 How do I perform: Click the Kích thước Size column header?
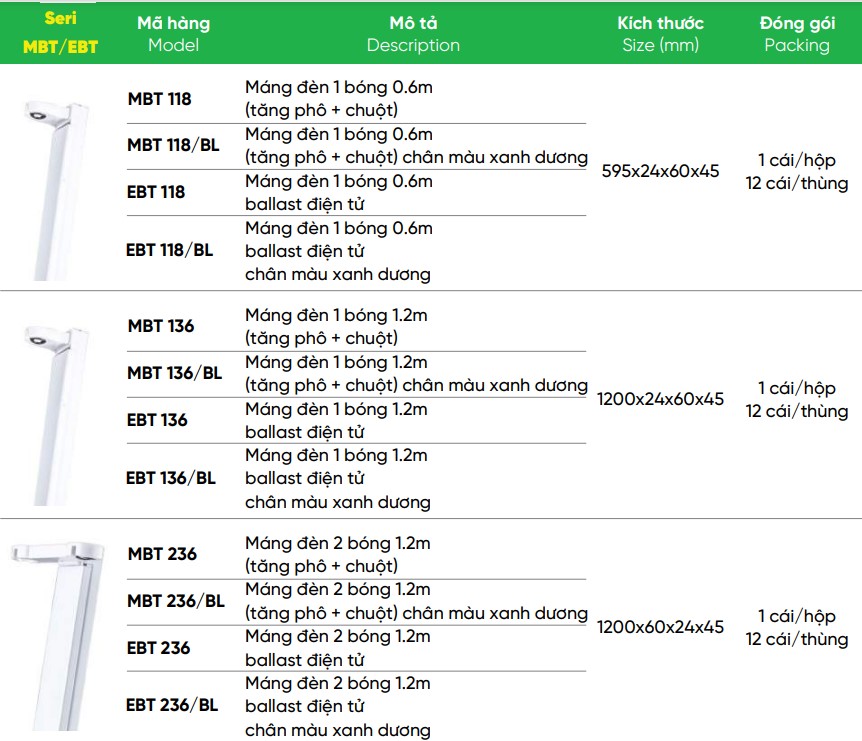pos(660,34)
